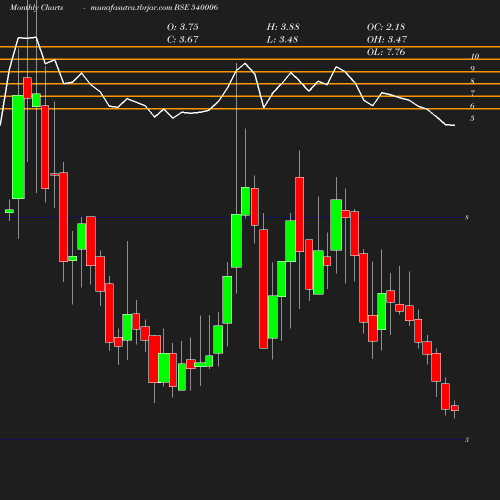This screenshot has width=500, height=500.
Task: Click the 'OH: 3.47' reading
Action: 387,40
